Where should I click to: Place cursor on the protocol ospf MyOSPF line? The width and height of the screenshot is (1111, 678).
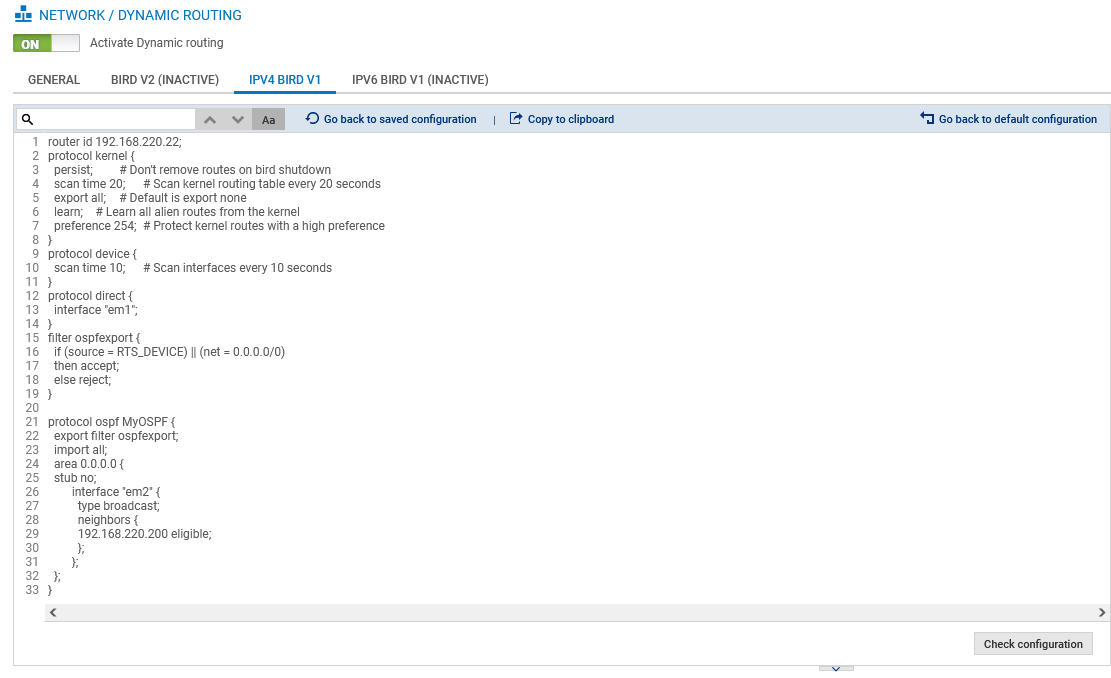pyautogui.click(x=111, y=422)
